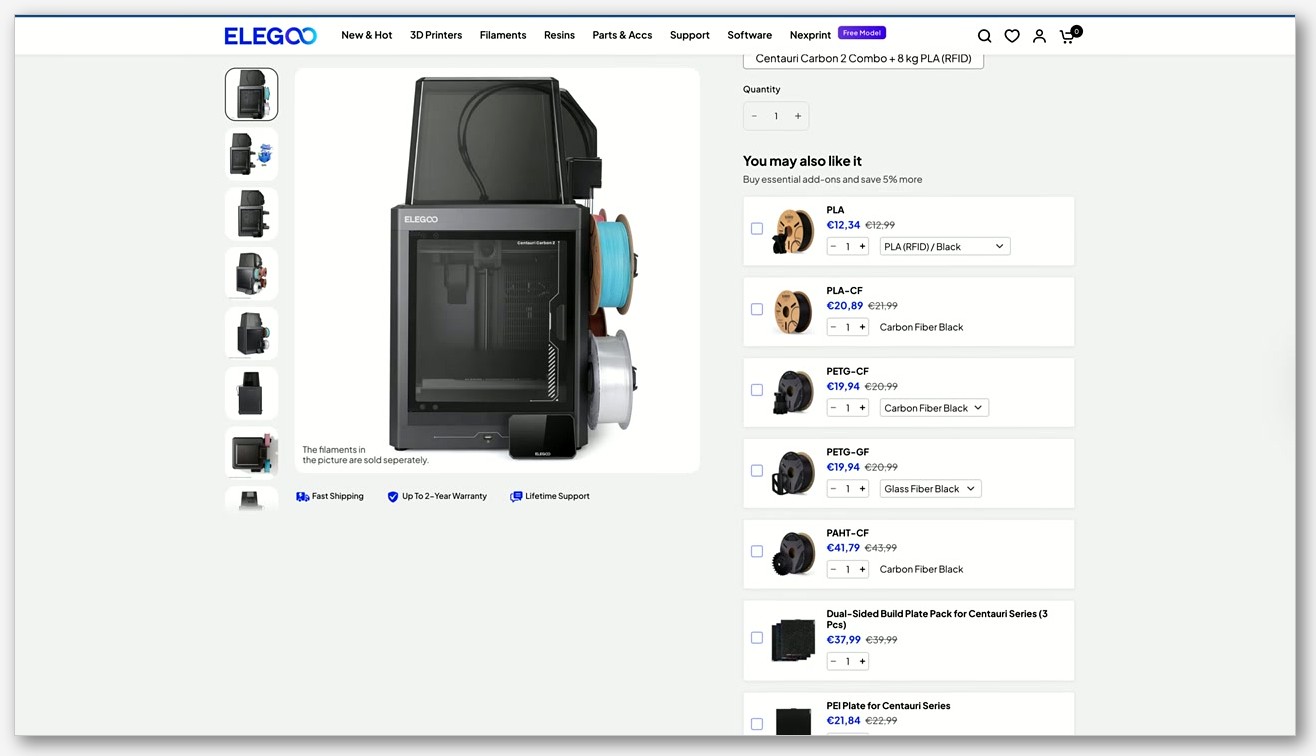Increase Dual-Sided Build Plate Pack quantity
This screenshot has width=1316, height=756.
pos(862,661)
